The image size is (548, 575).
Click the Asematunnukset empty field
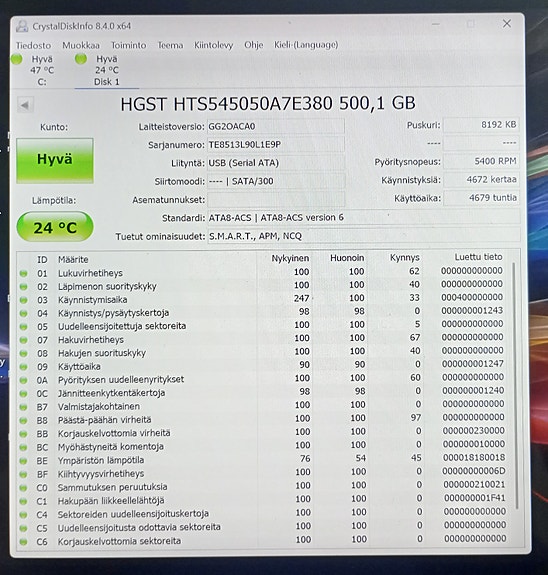[x=276, y=199]
